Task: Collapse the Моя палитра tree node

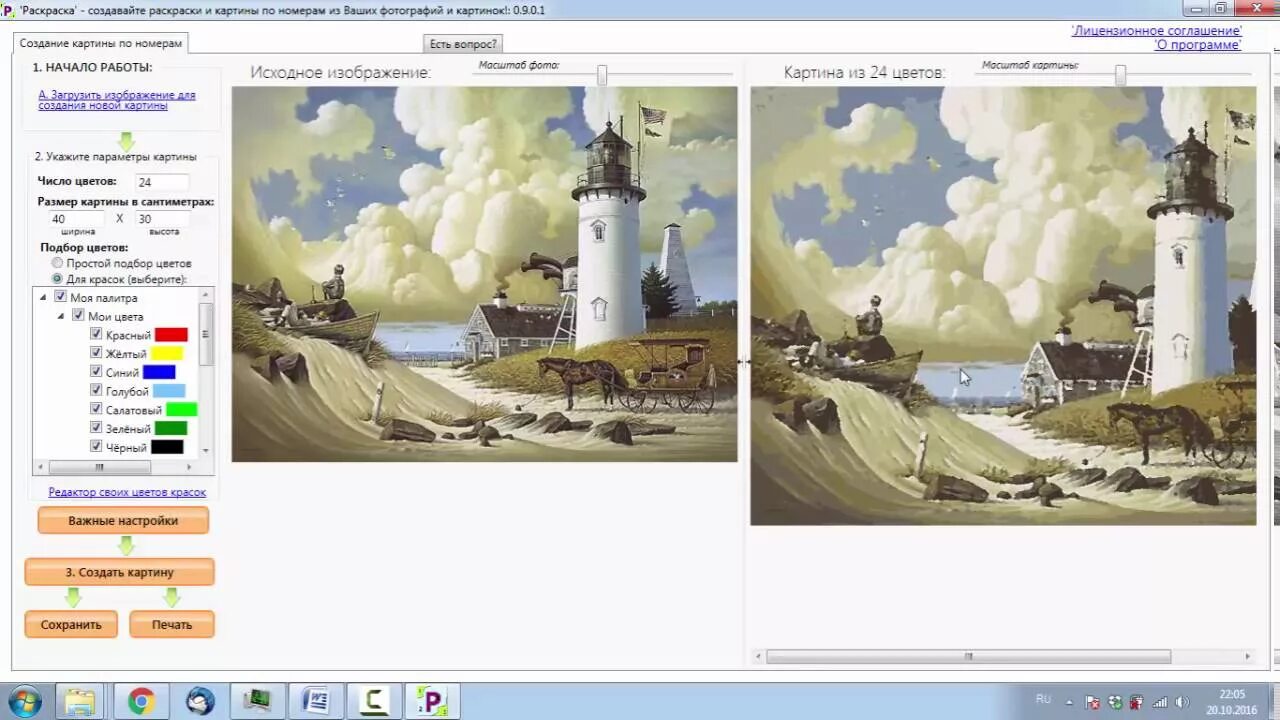Action: (43, 297)
